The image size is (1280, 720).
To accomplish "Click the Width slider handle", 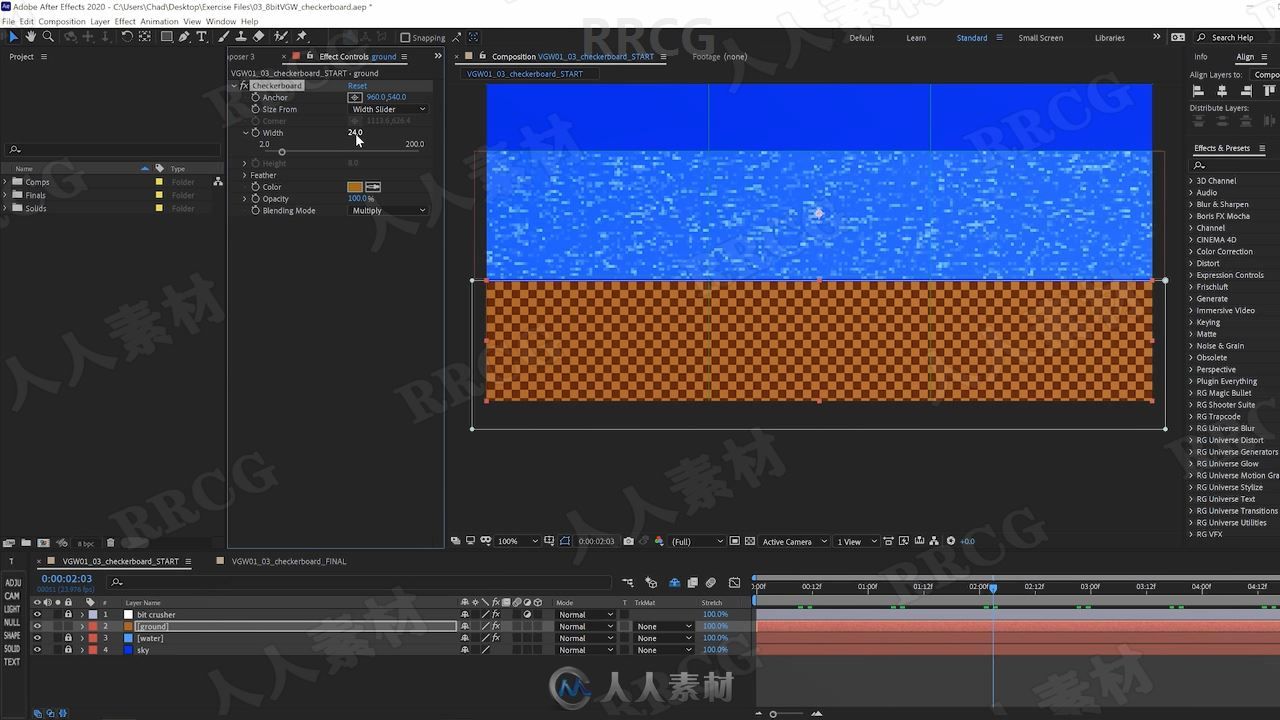I will pyautogui.click(x=282, y=152).
